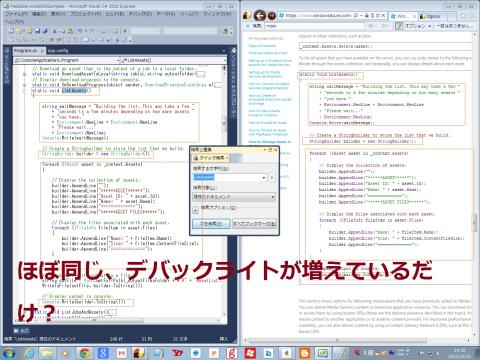Open How to: Get a Media Processor link
Viewport: 480px width, 360px height.
(265, 113)
